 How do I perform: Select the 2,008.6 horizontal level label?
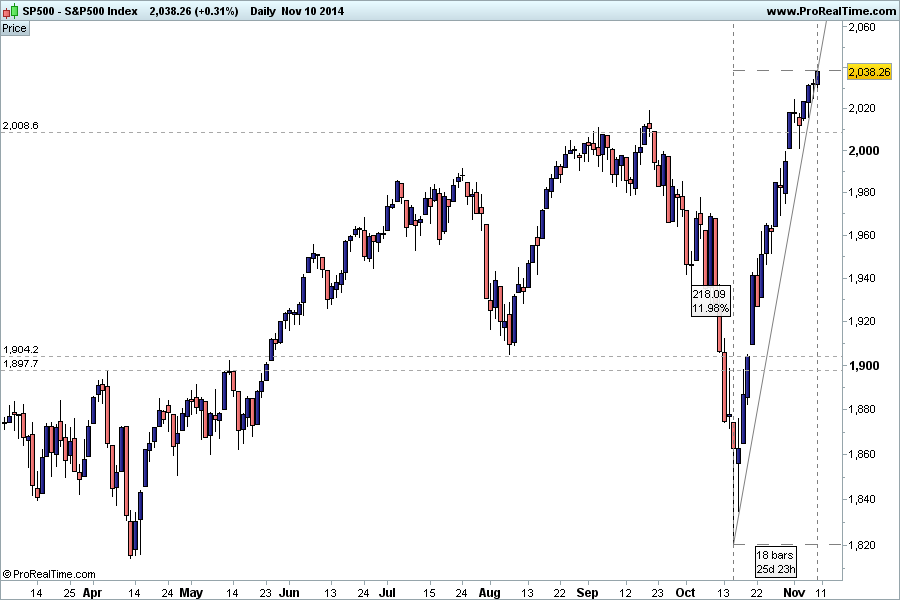[21, 125]
